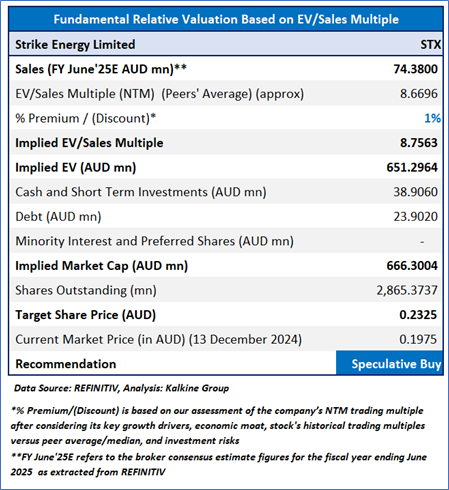Click the Implied EV/Sales Multiple row label
This screenshot has height=490, width=449.
[x=89, y=143]
